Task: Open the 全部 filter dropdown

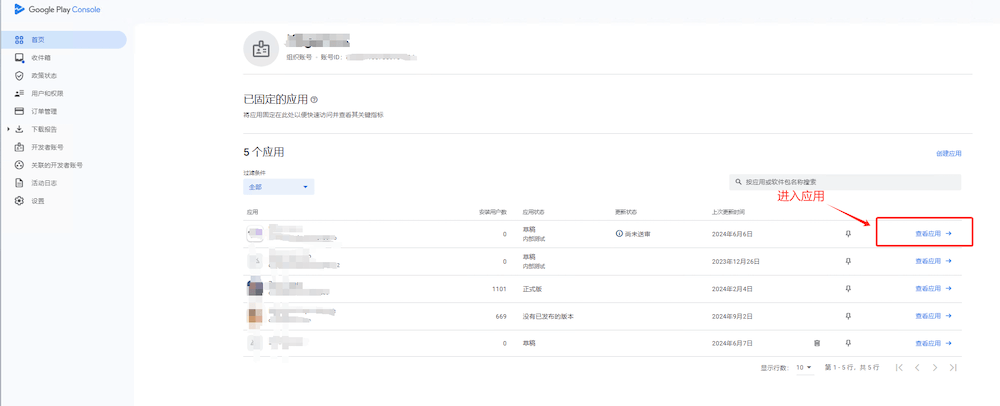Action: [279, 187]
